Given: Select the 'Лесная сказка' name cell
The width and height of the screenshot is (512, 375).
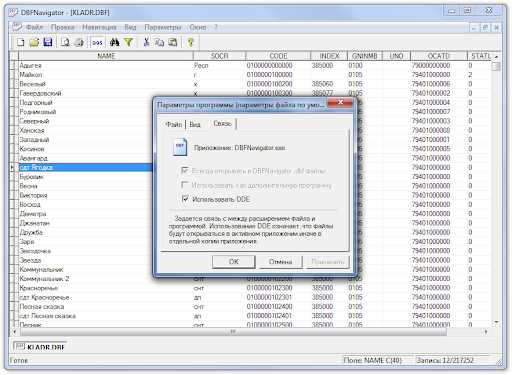Looking at the screenshot, I should (106, 307).
